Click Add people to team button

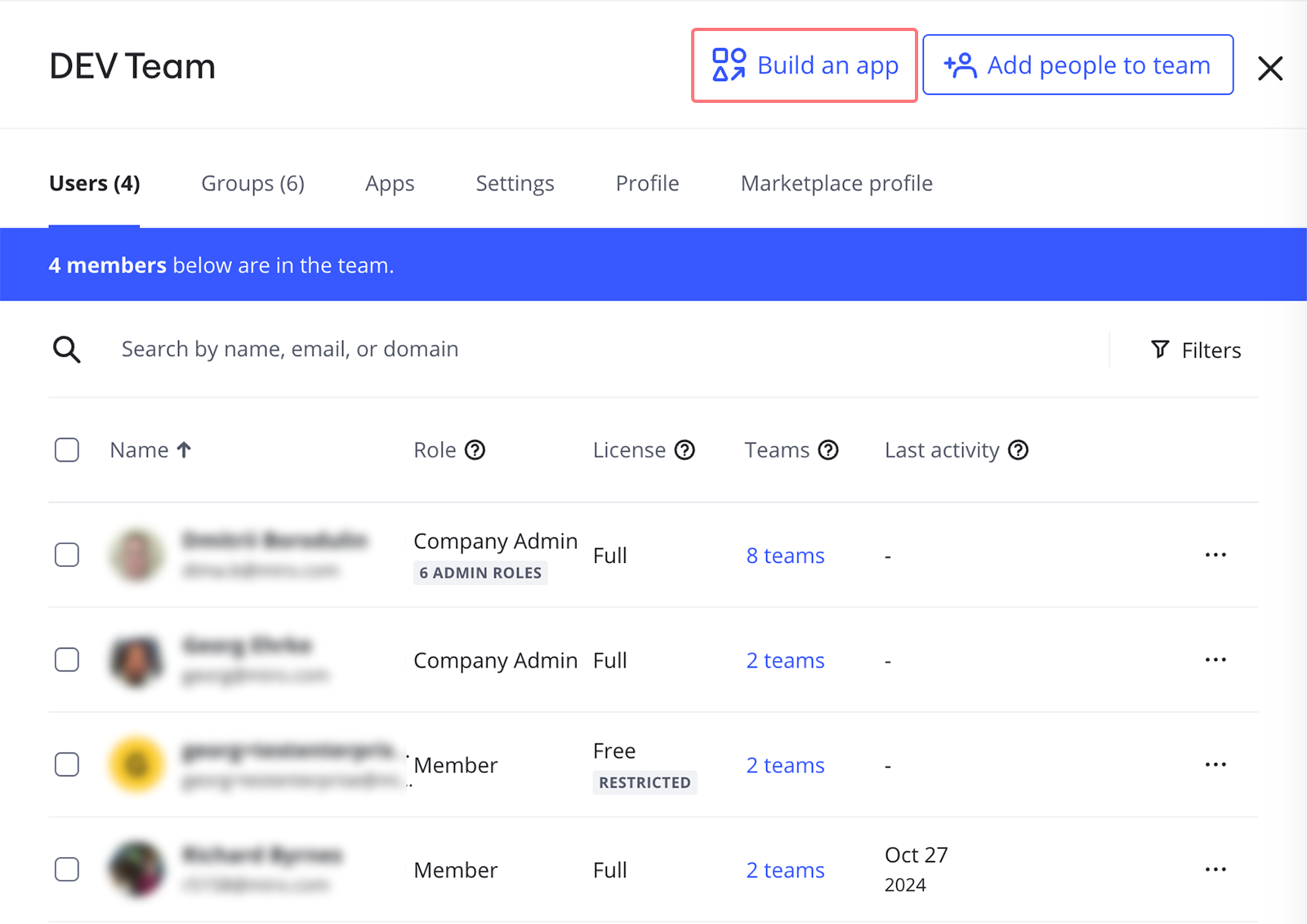click(1077, 65)
